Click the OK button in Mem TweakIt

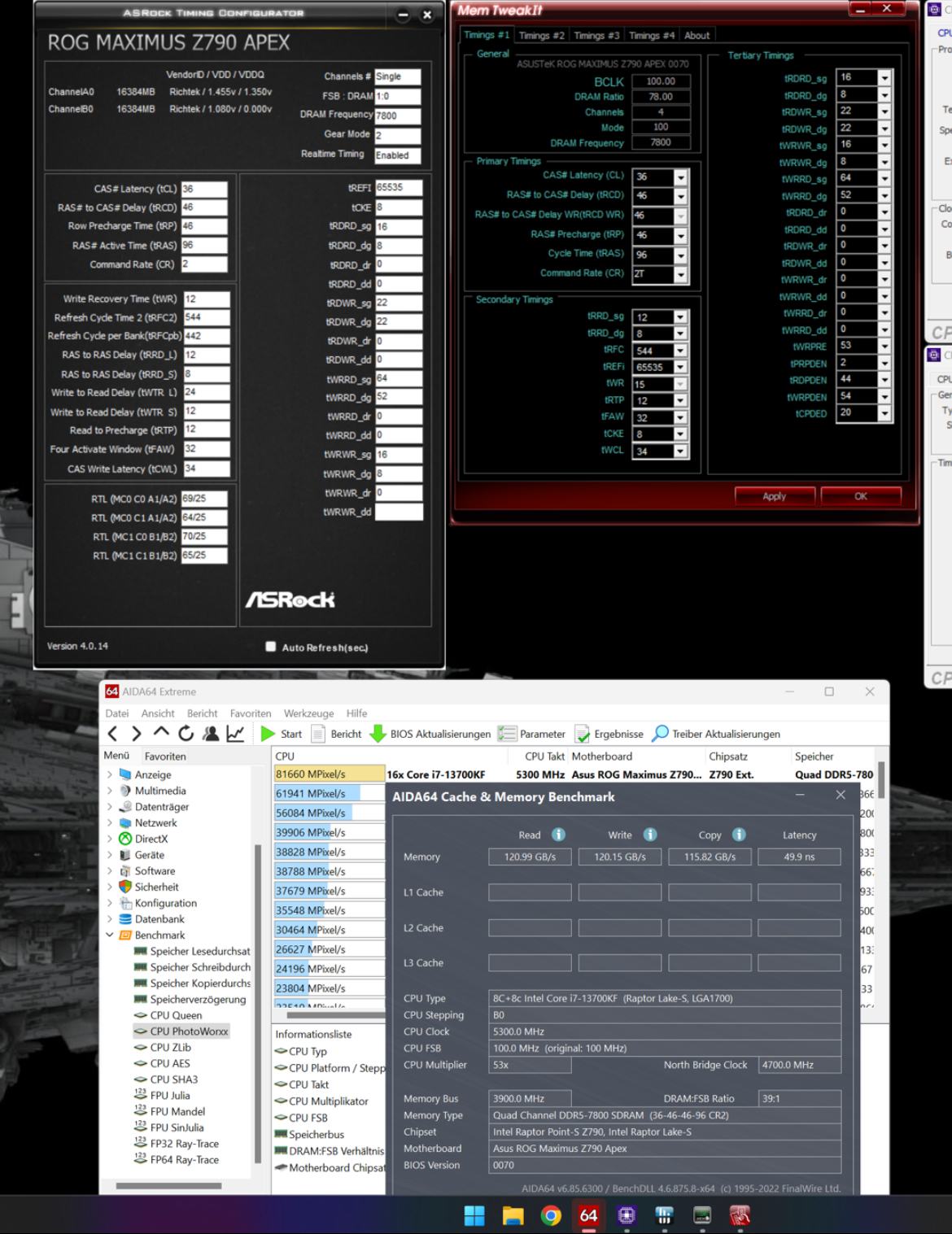coord(861,496)
